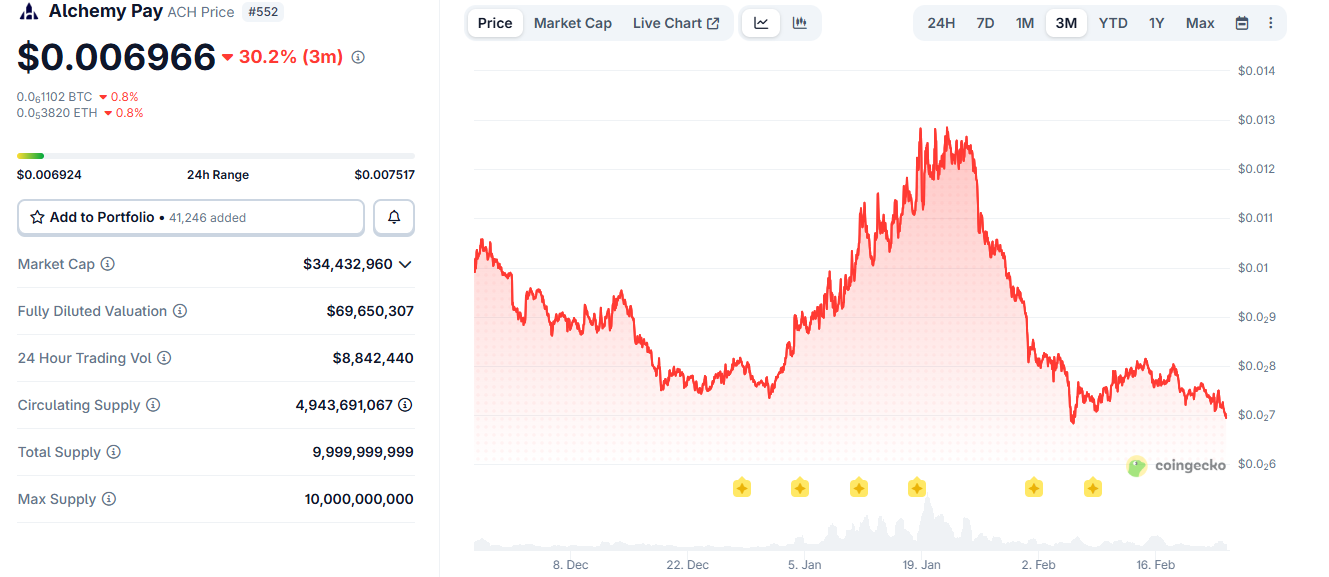Click the Max Supply info icon

click(x=109, y=499)
